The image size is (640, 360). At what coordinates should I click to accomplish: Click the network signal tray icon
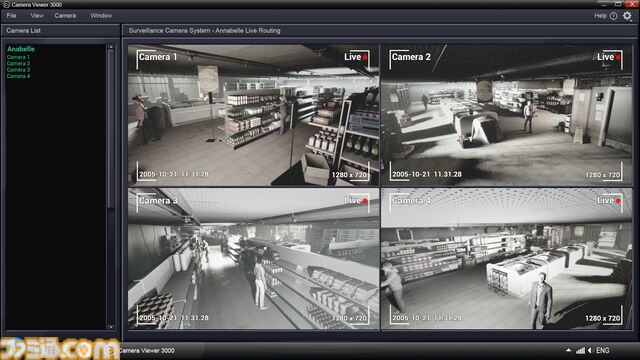pos(580,350)
